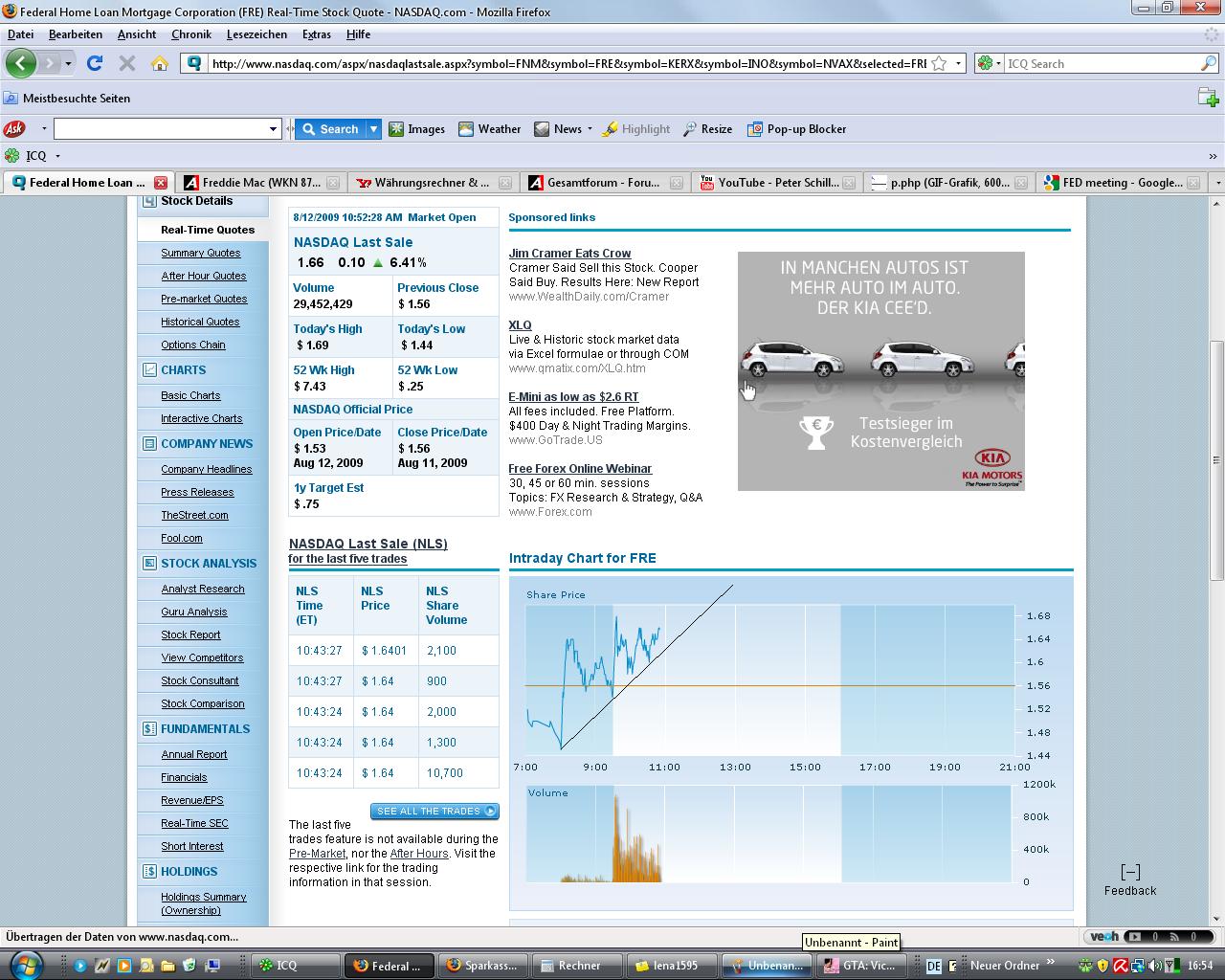Open the Interactive Charts link
Image resolution: width=1225 pixels, height=980 pixels.
click(x=202, y=418)
